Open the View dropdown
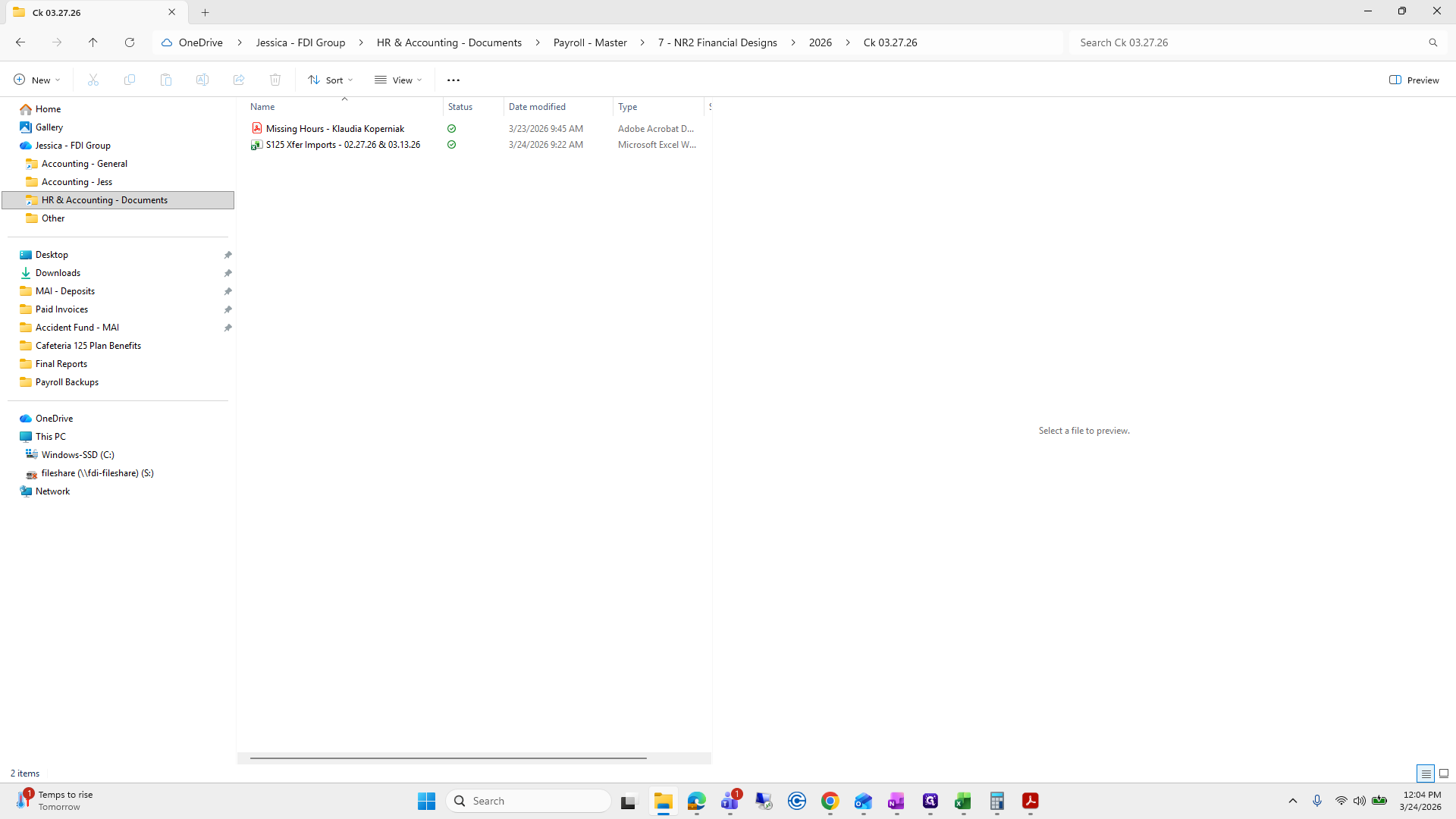This screenshot has width=1456, height=819. click(398, 80)
